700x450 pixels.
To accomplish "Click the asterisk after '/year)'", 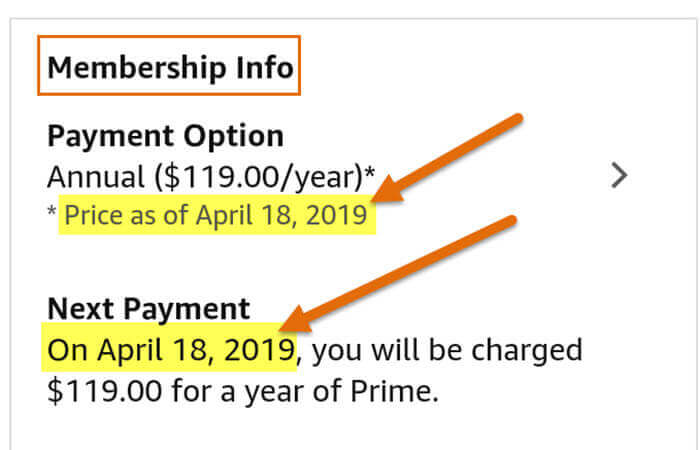I will 370,172.
